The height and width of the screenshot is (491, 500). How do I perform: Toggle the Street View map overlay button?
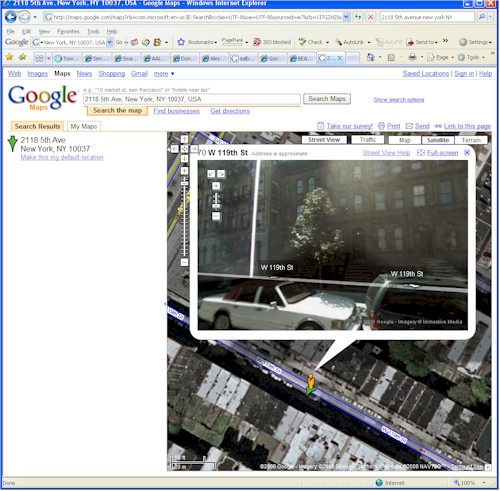tap(324, 140)
